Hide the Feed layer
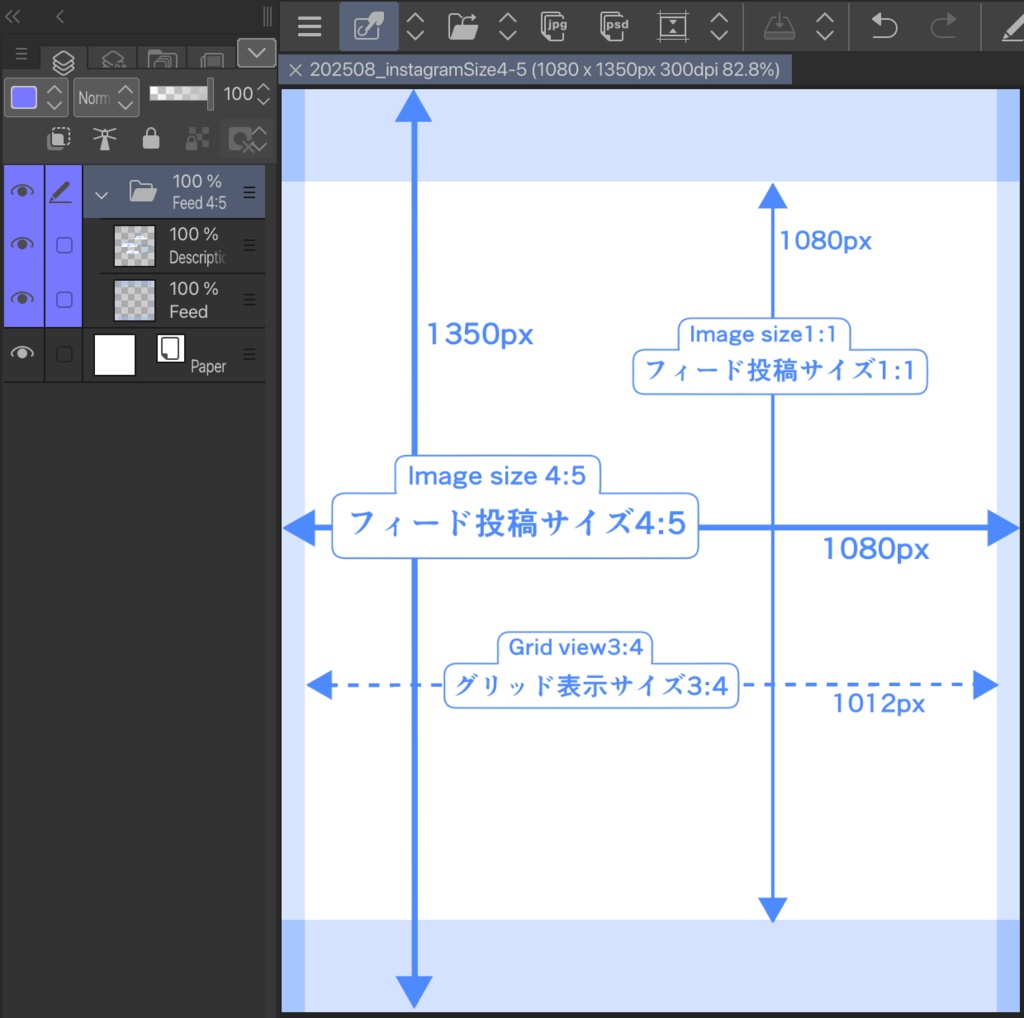This screenshot has height=1018, width=1024. (22, 298)
